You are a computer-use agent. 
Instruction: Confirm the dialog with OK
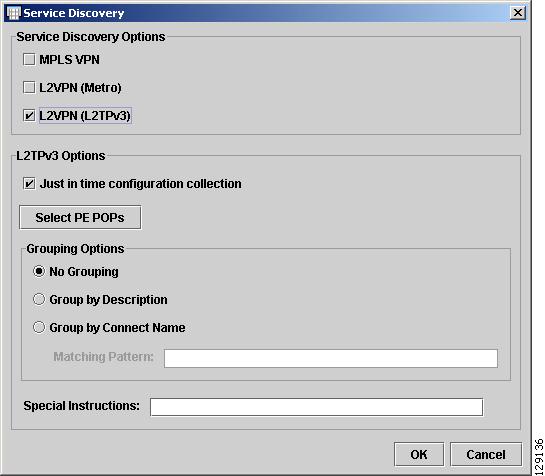click(x=419, y=454)
